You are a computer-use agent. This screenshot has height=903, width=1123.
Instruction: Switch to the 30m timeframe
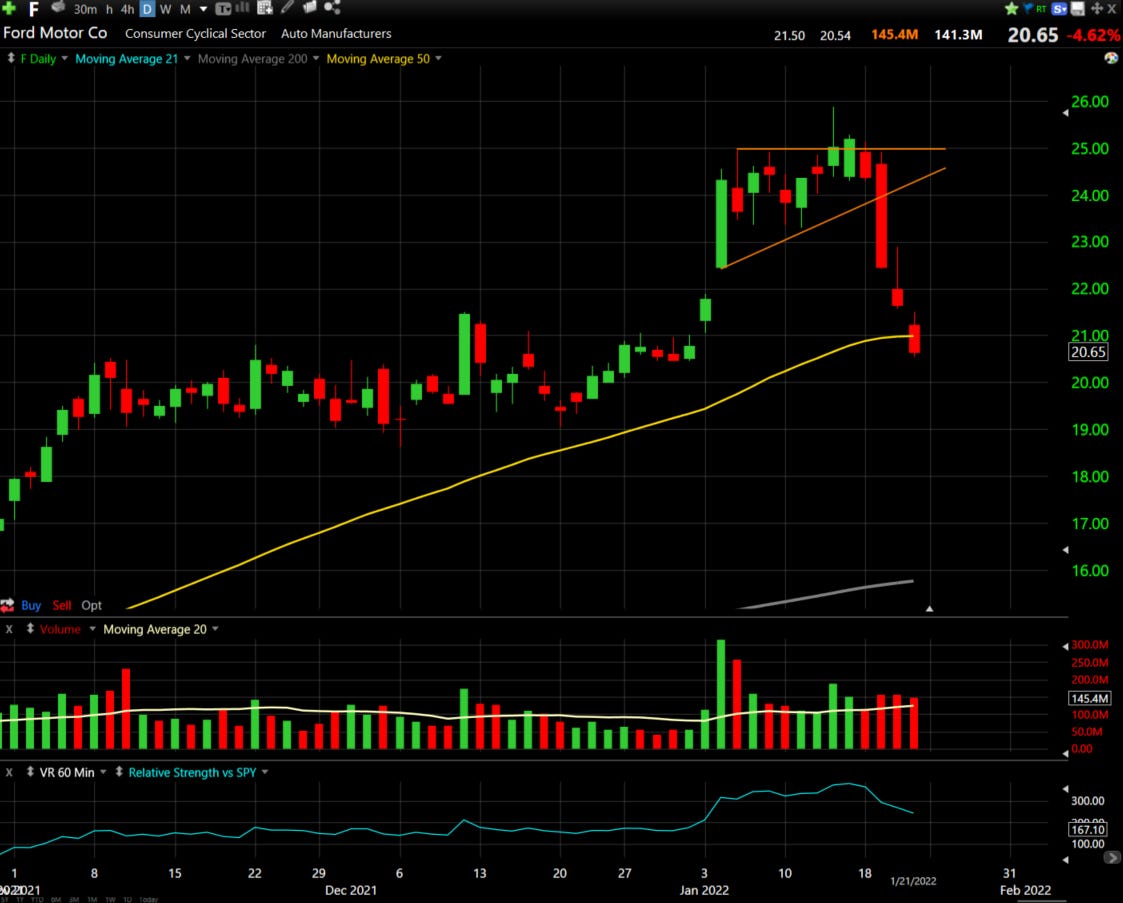click(85, 9)
